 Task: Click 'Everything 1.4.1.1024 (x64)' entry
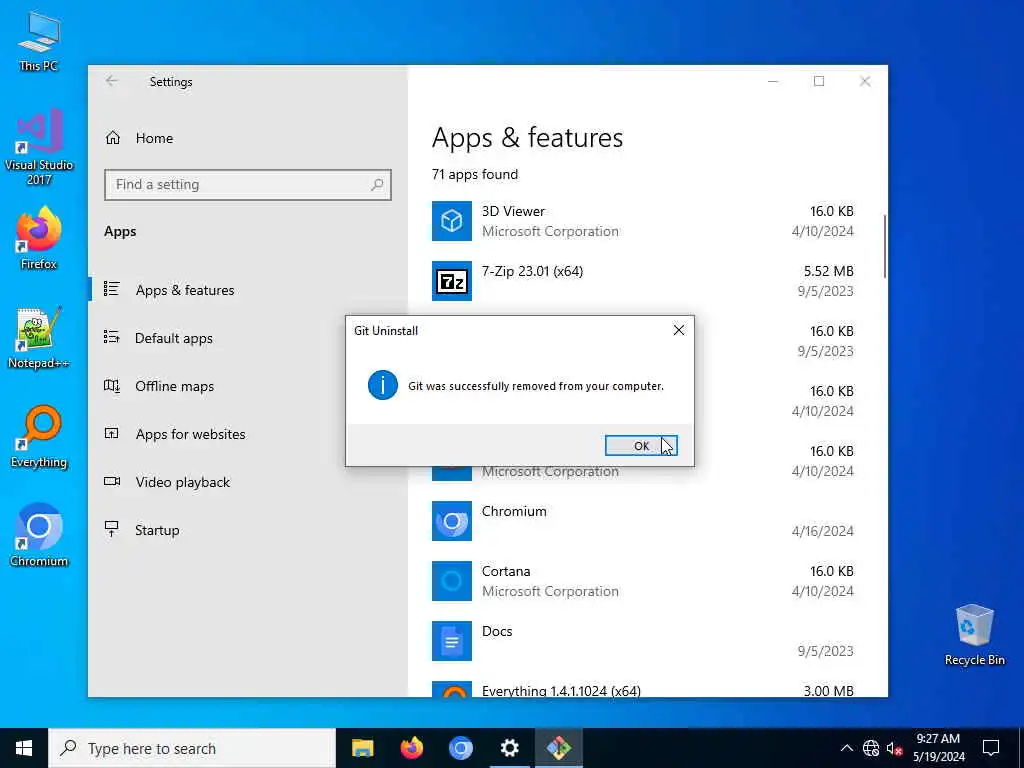pos(561,690)
